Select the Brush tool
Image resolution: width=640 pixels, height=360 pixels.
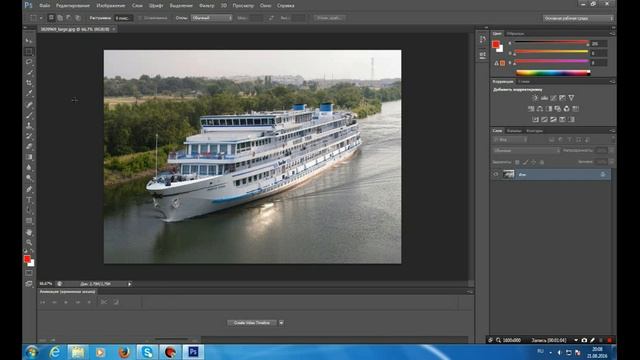pos(29,116)
